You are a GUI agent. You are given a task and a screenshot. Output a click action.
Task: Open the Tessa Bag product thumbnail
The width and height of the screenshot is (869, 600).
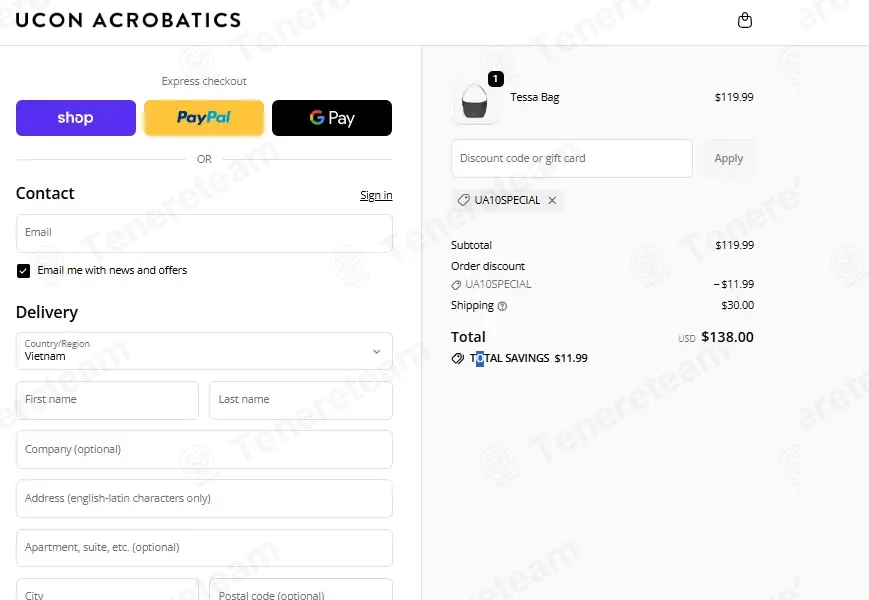(x=474, y=101)
